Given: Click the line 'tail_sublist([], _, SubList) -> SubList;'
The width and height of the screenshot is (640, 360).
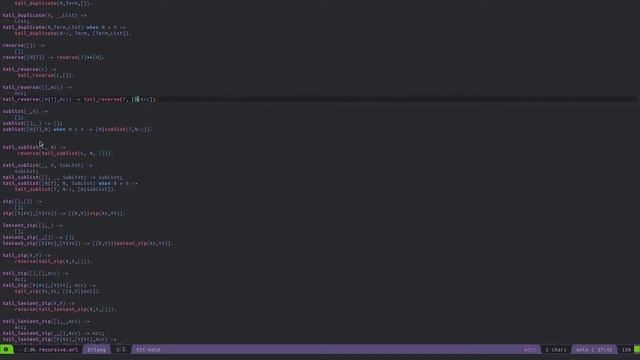Looking at the screenshot, I should (x=62, y=177).
